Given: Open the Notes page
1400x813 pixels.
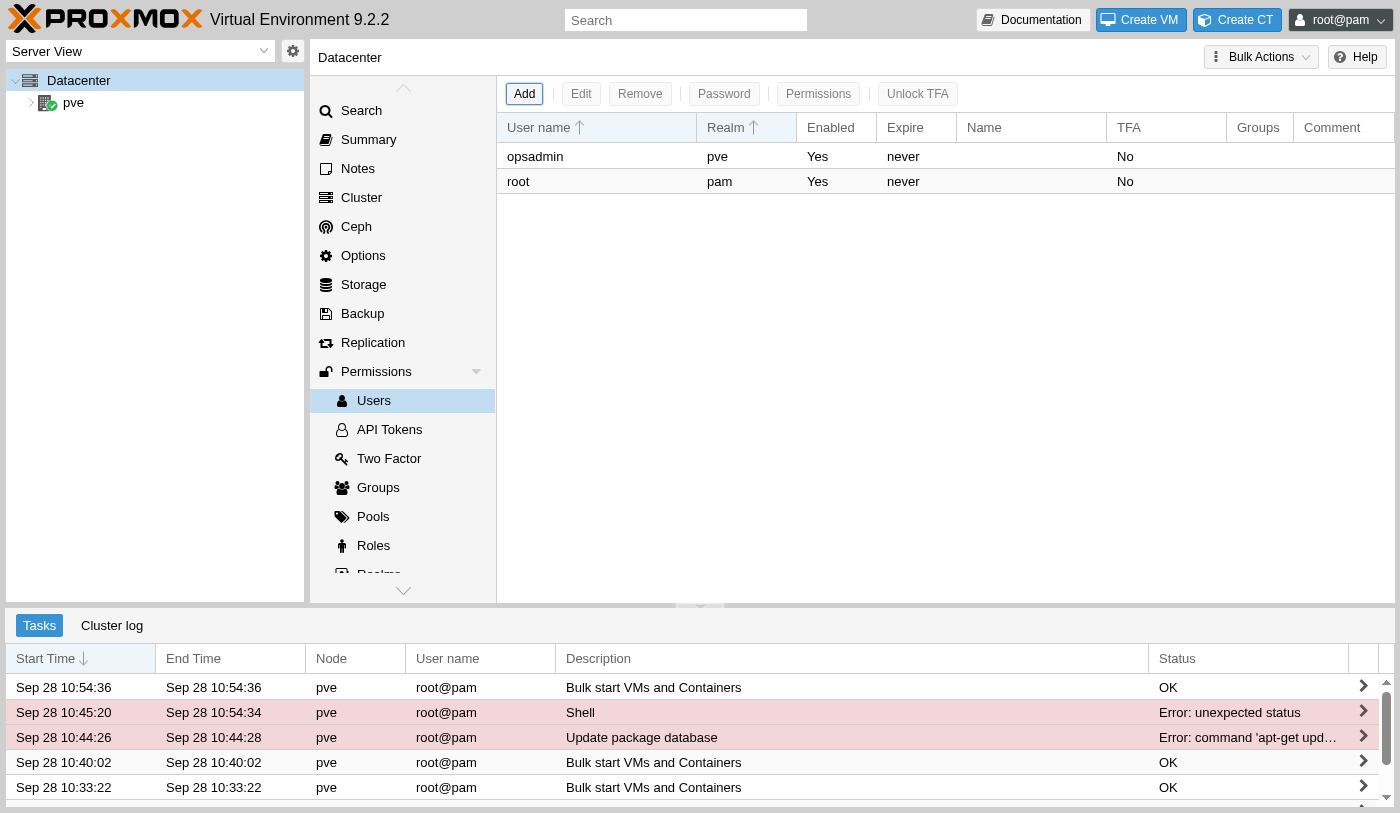Looking at the screenshot, I should coord(402,169).
